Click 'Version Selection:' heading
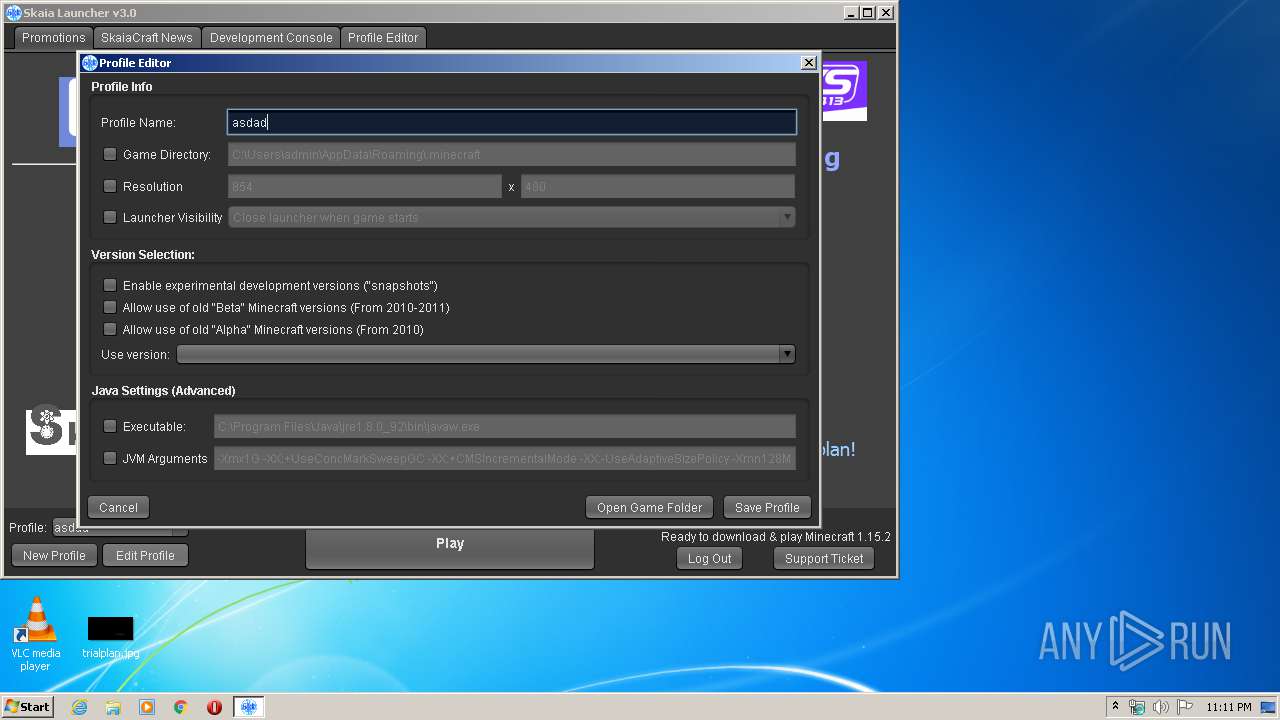The image size is (1280, 720). pos(143,255)
